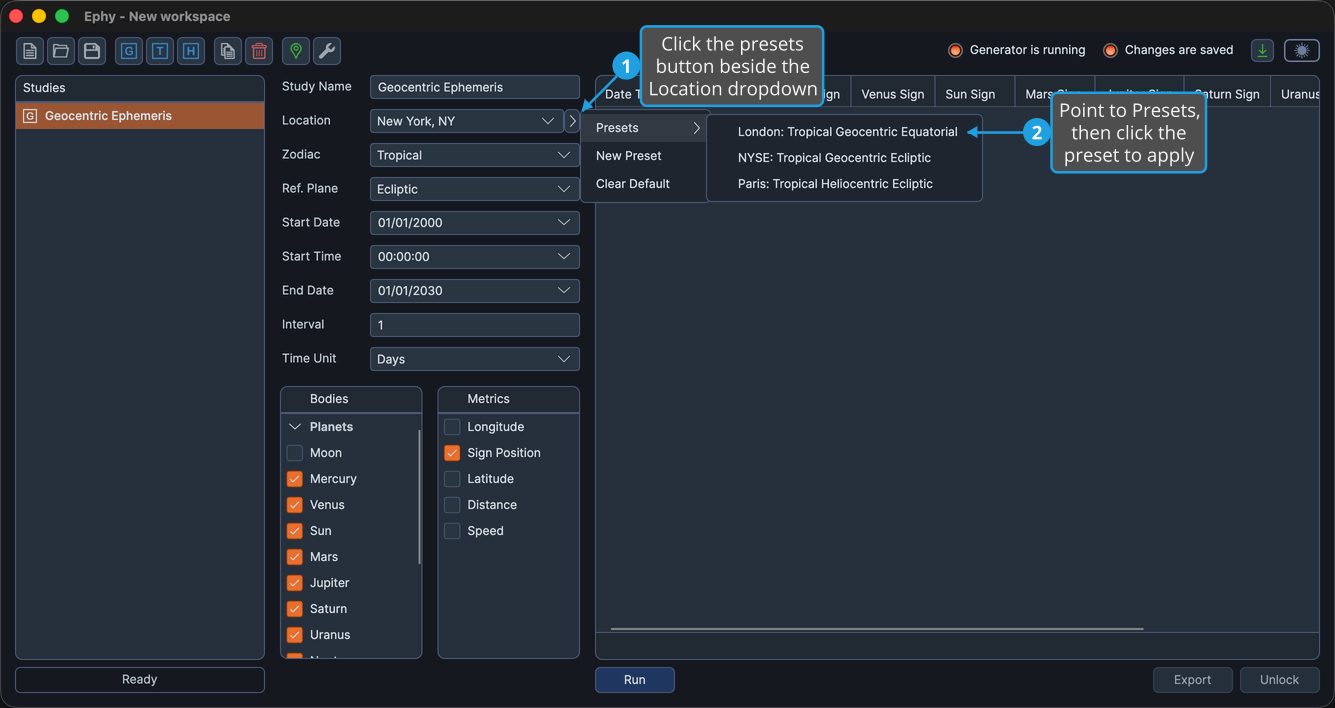Choose New Preset from the menu
Screen dimensions: 1335x708
(x=645, y=156)
